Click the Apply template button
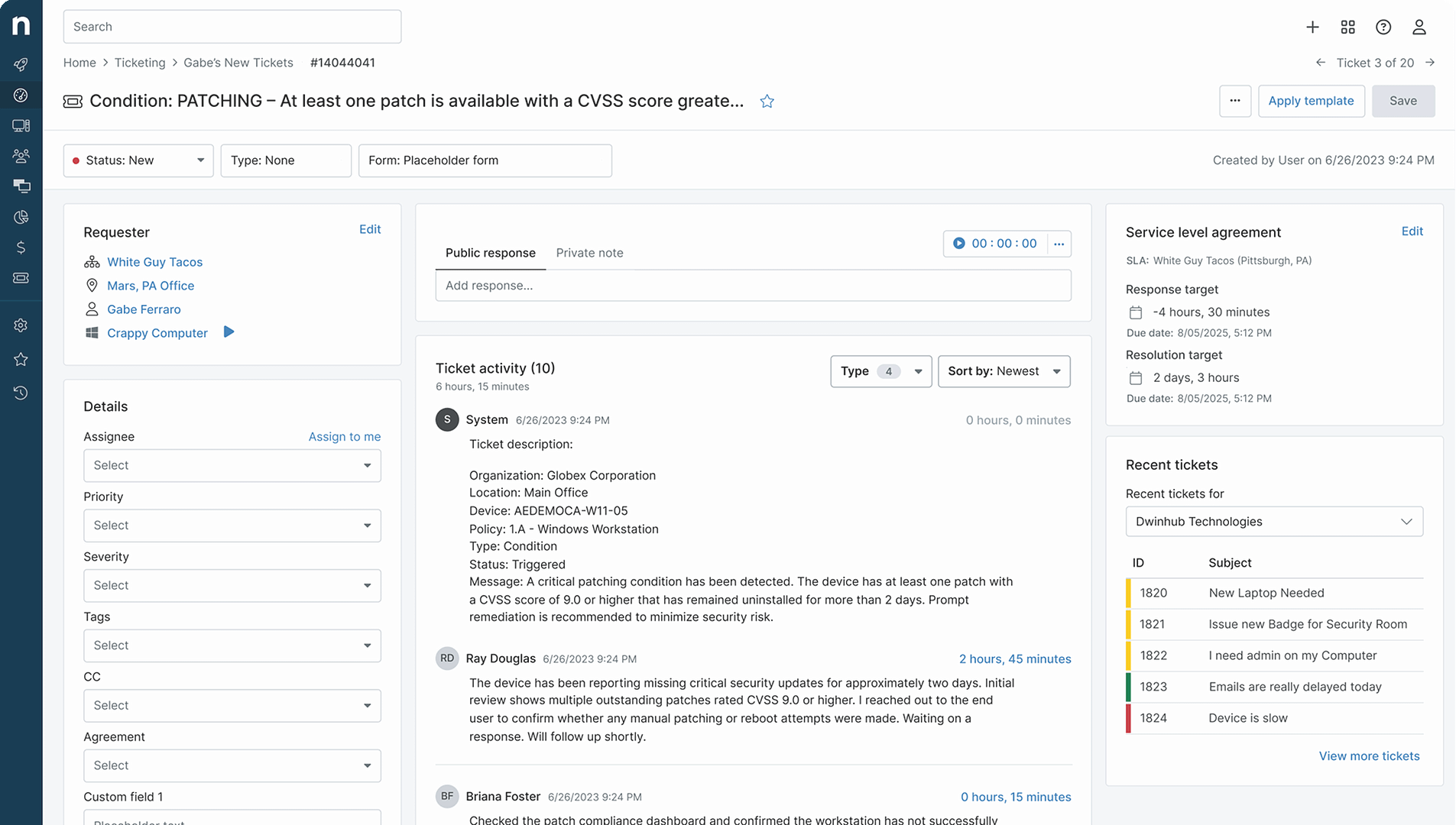The image size is (1456, 825). [1311, 101]
